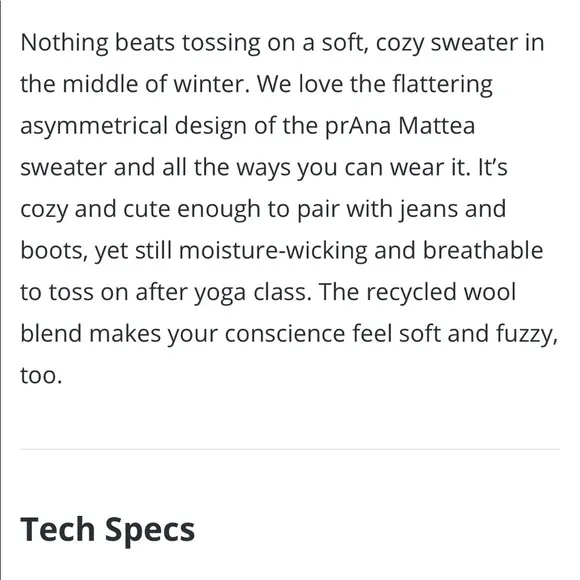Click the word "winter."
The image size is (580, 580).
coord(212,84)
